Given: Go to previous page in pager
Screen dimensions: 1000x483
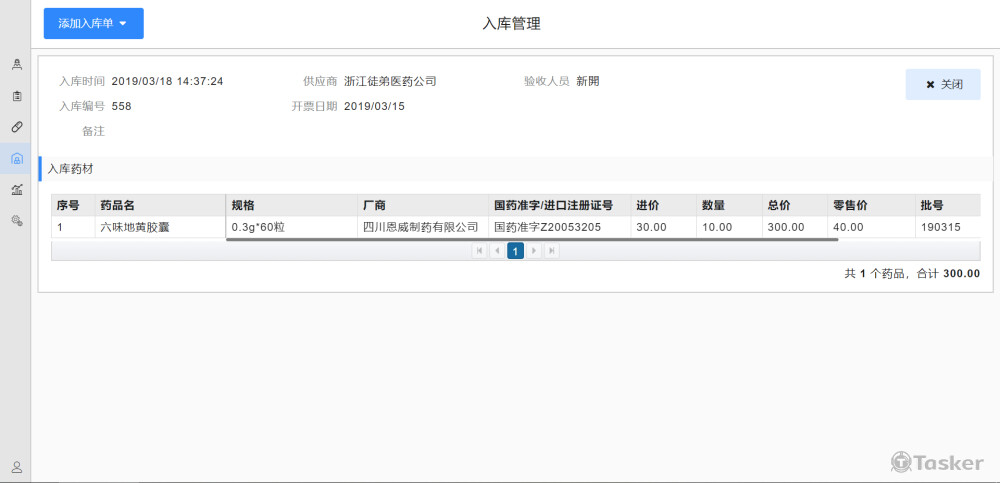Looking at the screenshot, I should coord(497,251).
